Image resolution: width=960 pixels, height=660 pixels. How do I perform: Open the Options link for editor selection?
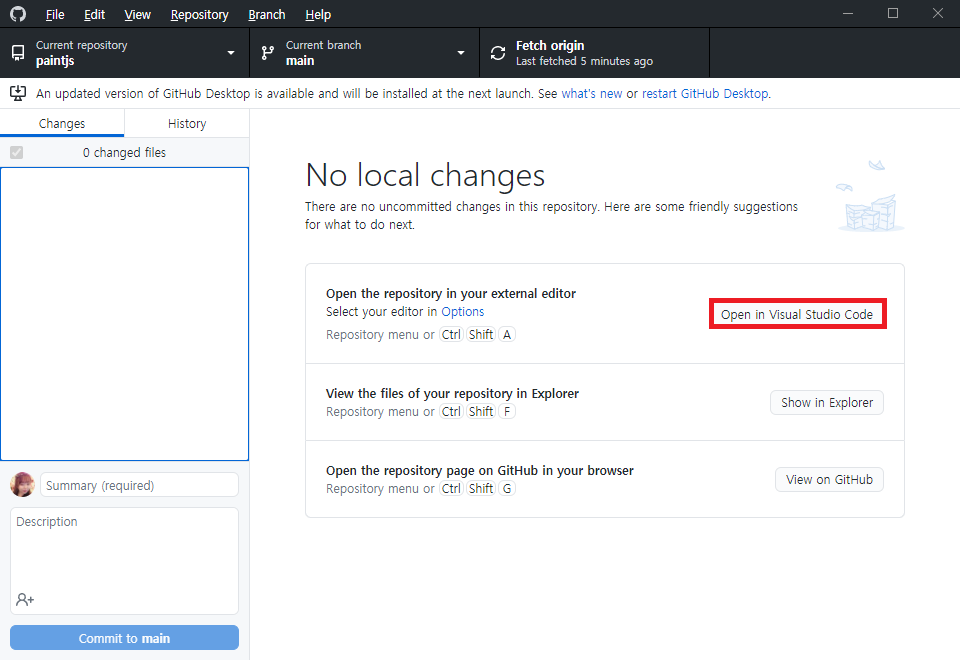[463, 312]
